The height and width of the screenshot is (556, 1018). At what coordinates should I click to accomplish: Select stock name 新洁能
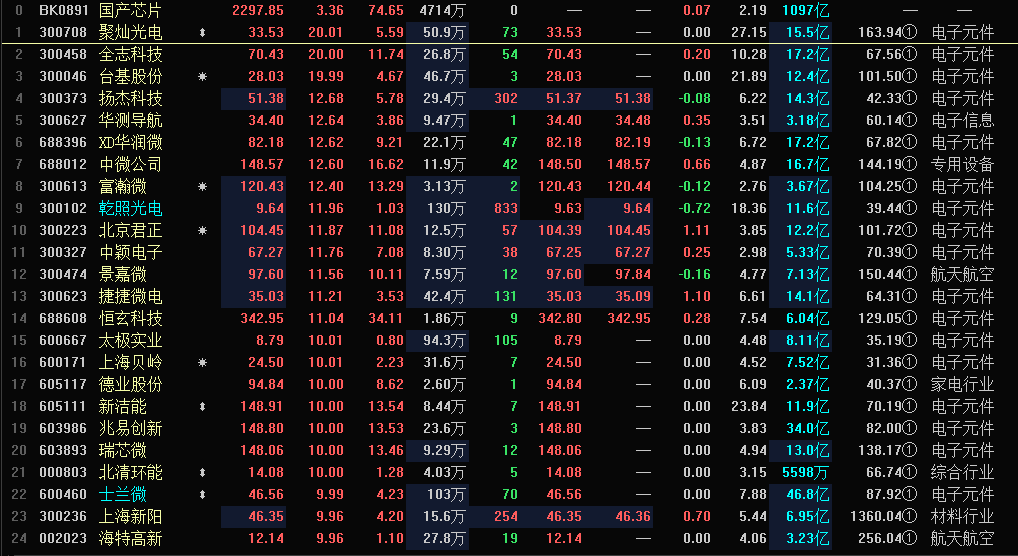point(122,407)
